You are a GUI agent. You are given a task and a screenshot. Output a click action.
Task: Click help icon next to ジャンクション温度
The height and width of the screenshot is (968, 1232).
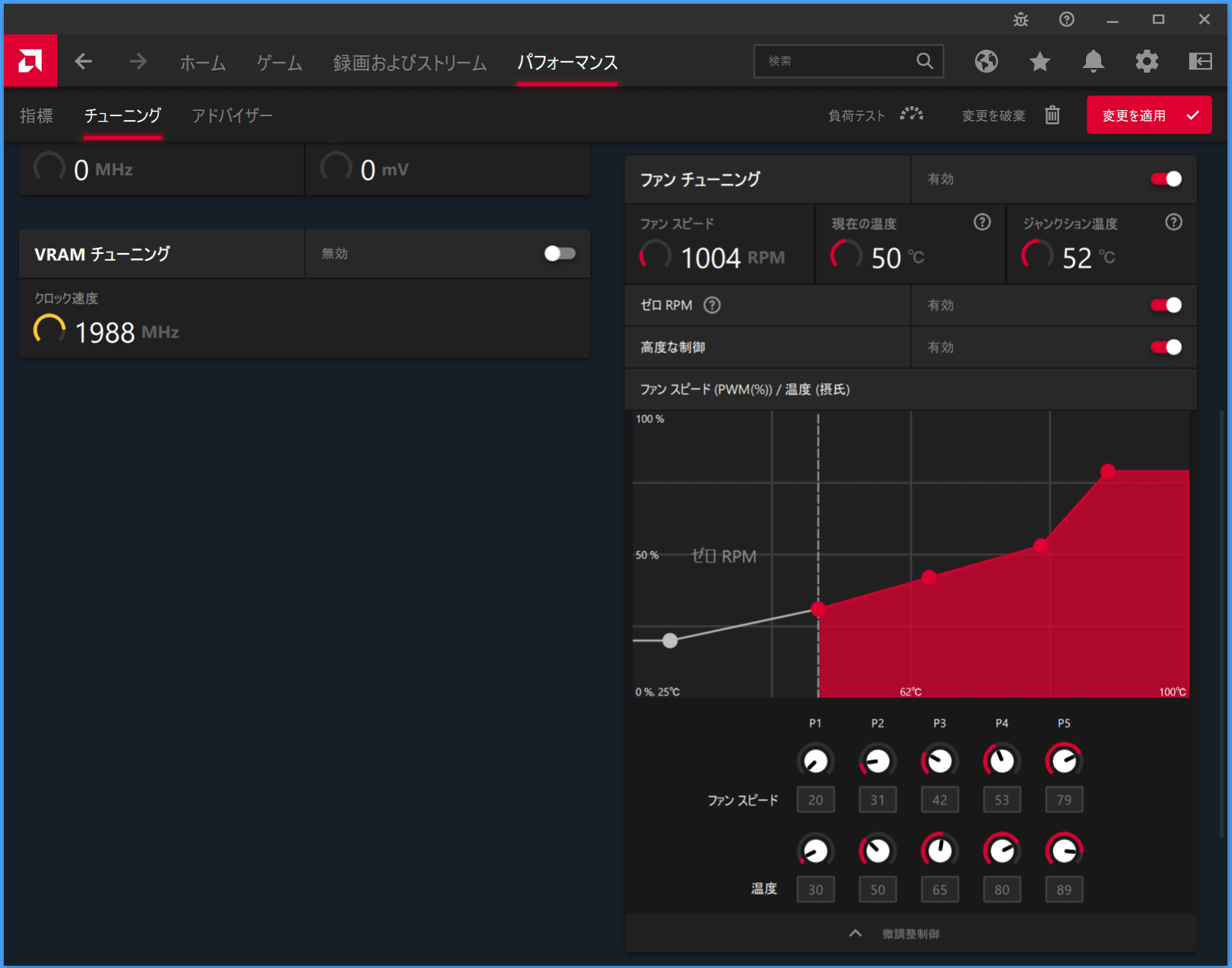[x=1173, y=223]
